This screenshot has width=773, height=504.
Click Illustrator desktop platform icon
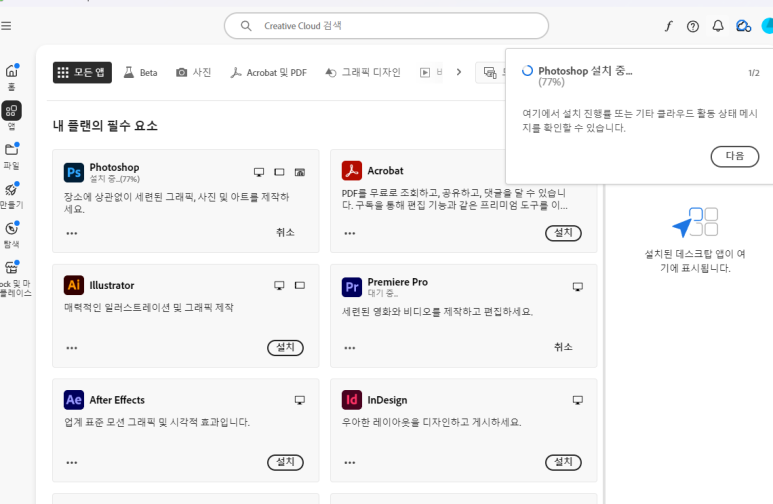279,285
